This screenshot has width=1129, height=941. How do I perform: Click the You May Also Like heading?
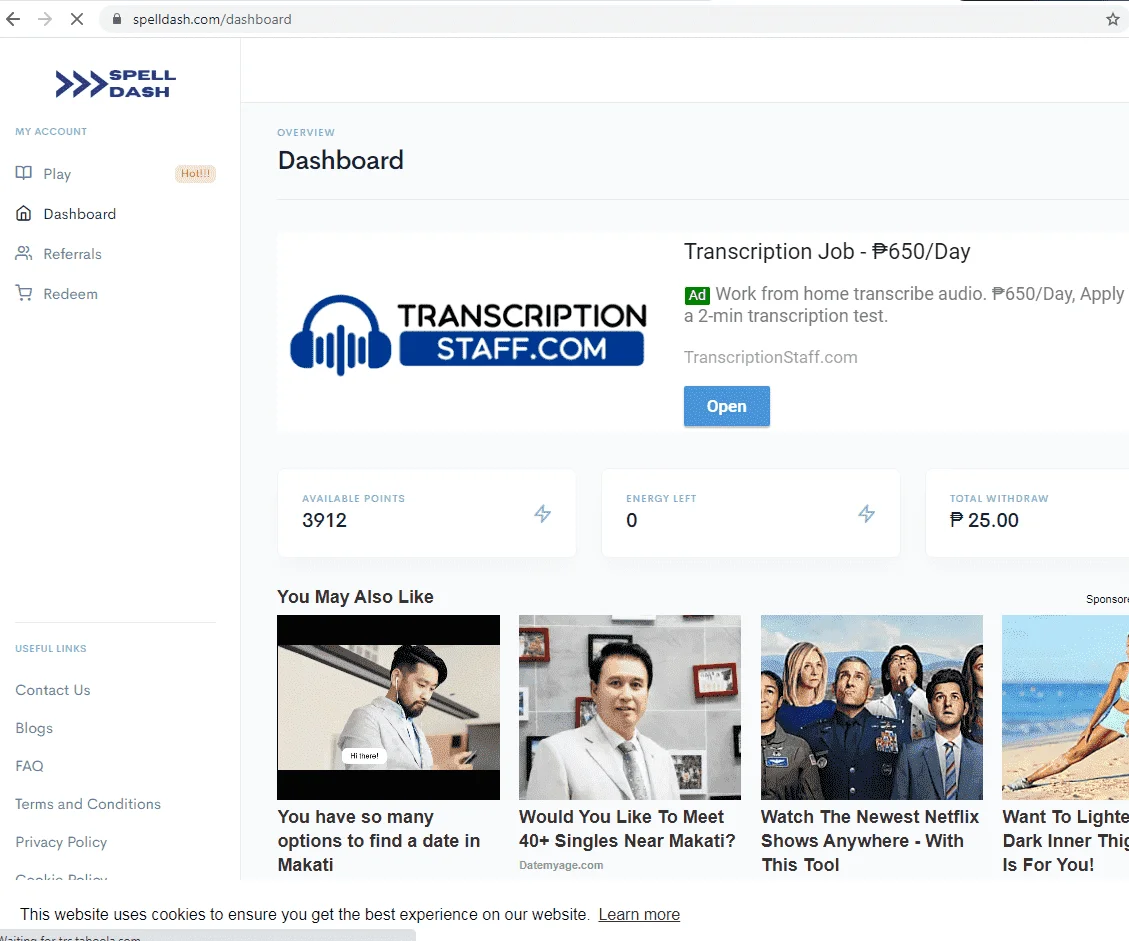tap(355, 597)
